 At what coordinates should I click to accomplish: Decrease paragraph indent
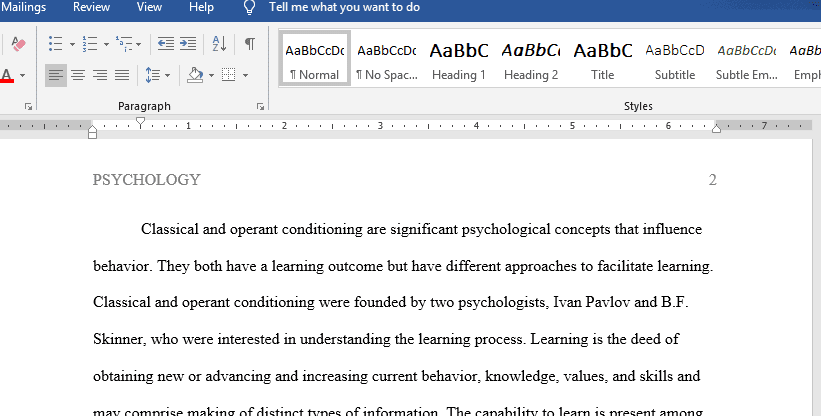tap(166, 44)
